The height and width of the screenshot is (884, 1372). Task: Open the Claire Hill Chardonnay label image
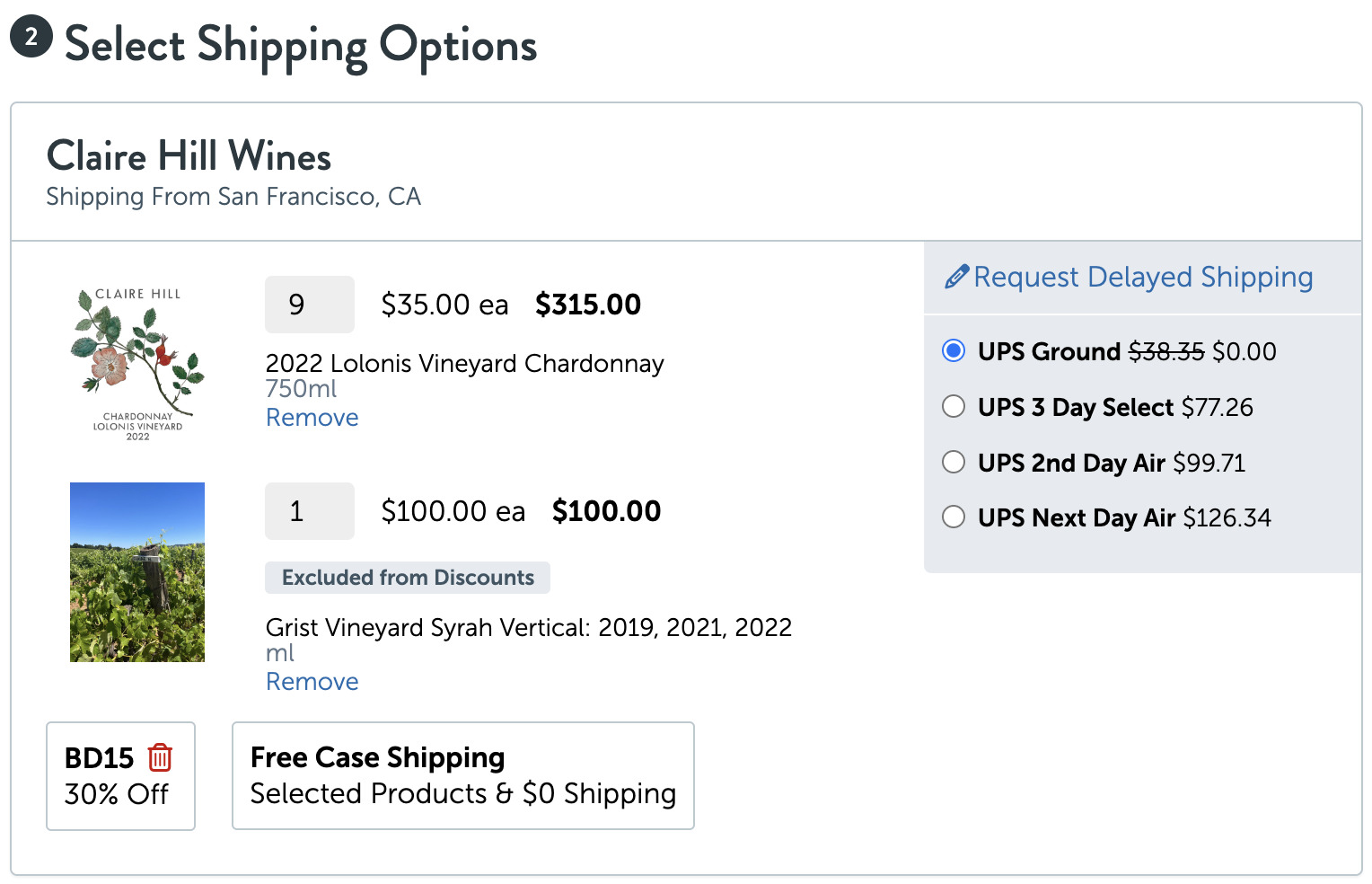tap(137, 364)
